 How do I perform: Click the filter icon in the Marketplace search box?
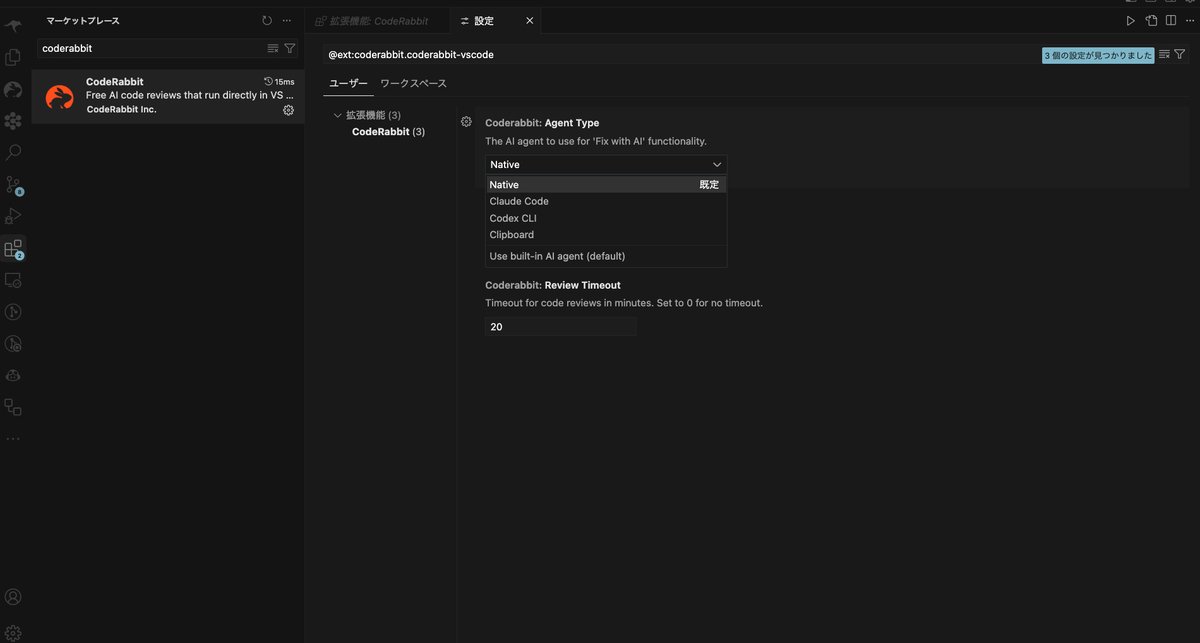[289, 47]
